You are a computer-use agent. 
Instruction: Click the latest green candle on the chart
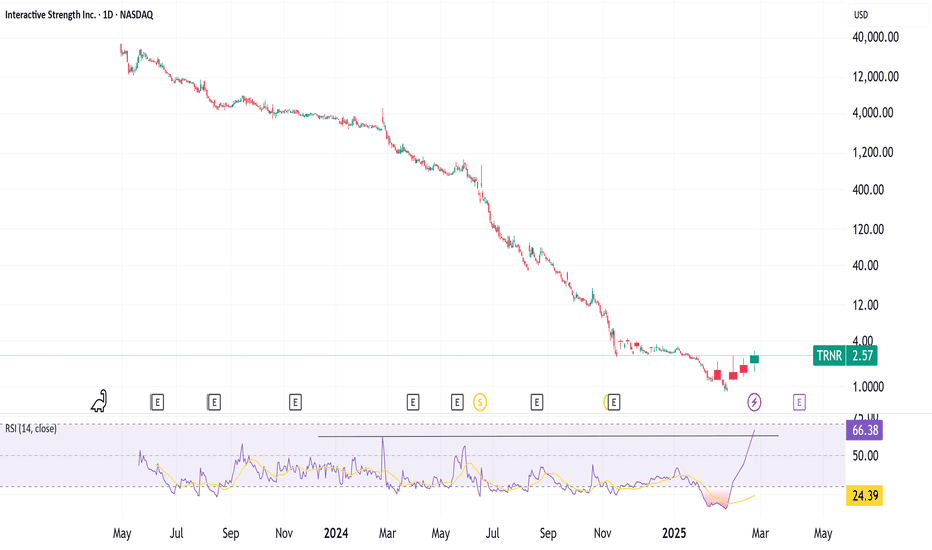(754, 359)
